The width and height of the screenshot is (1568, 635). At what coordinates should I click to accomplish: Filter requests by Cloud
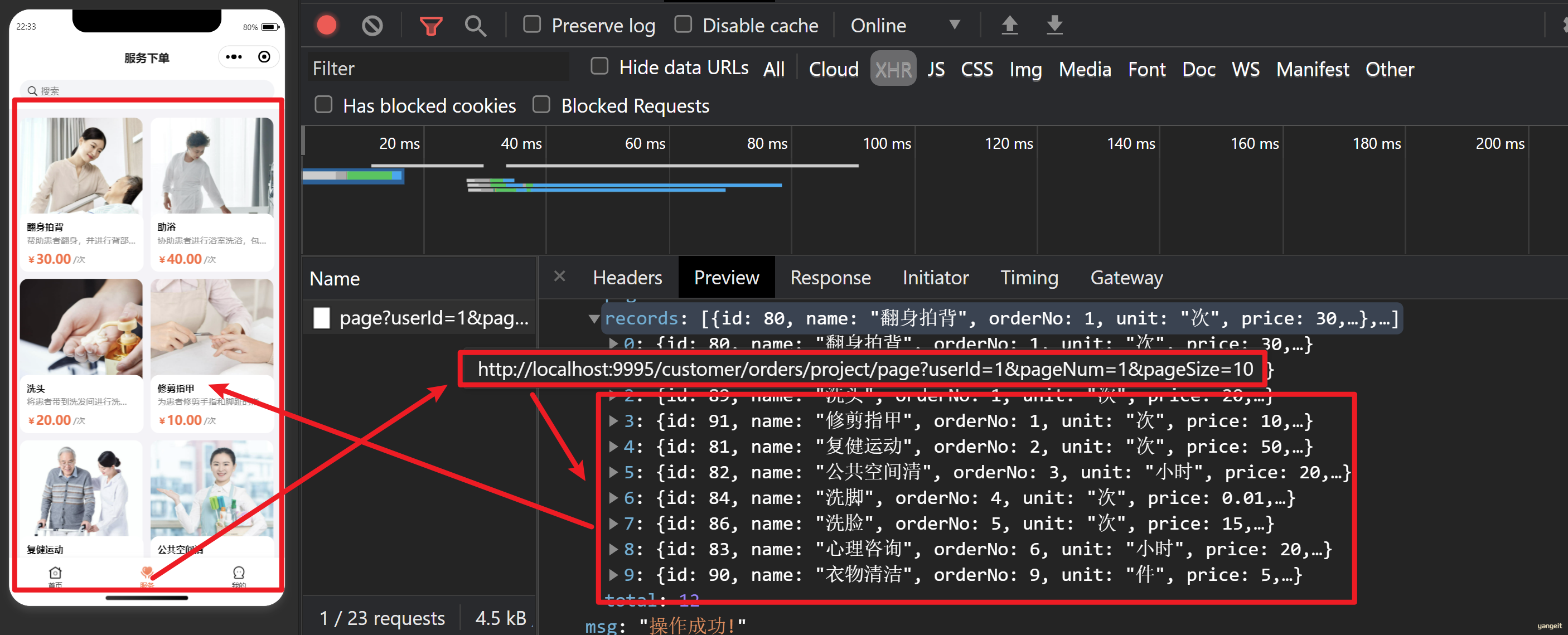click(833, 69)
